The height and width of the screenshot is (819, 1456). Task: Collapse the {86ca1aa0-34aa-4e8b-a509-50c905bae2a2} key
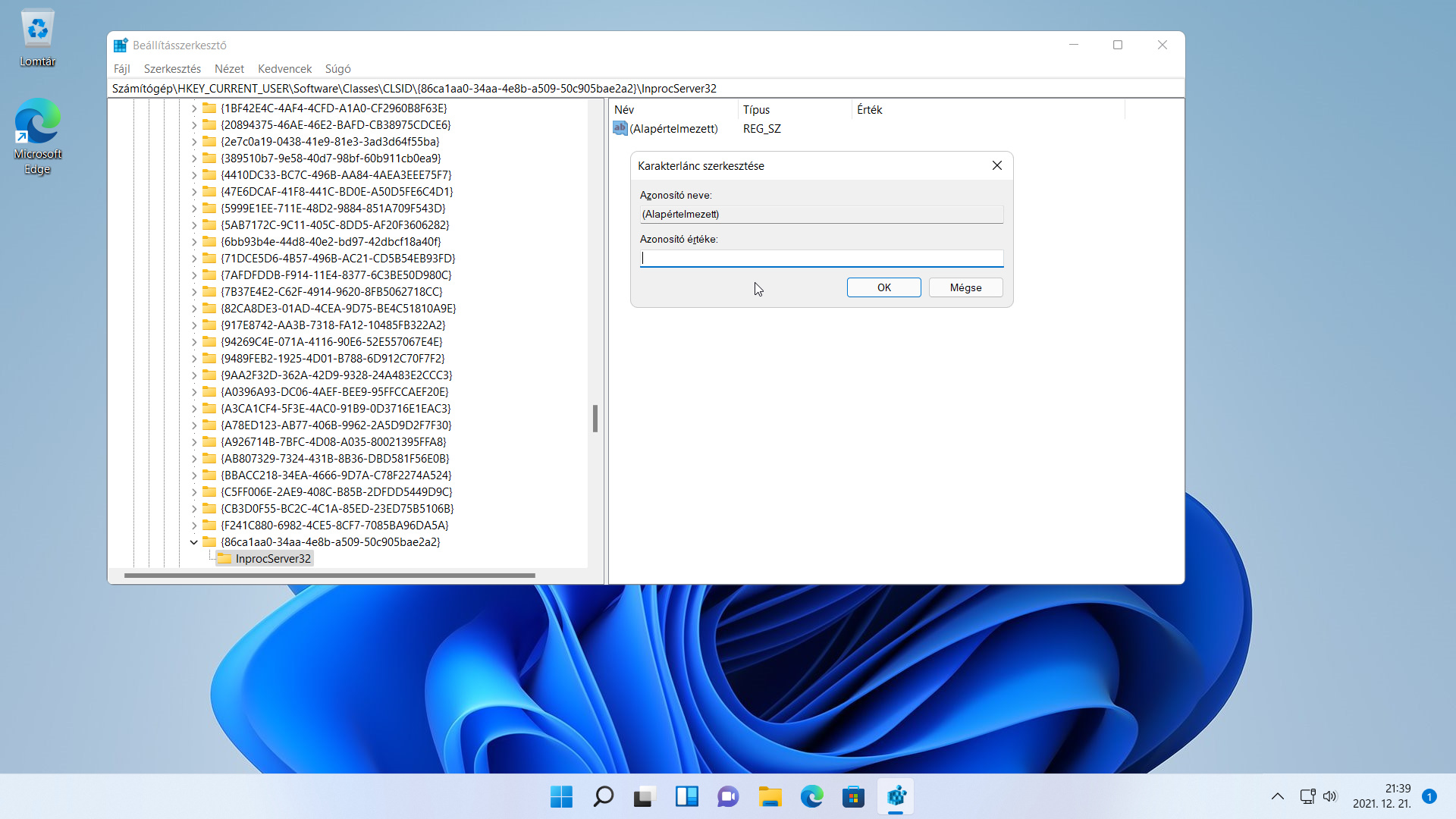(193, 542)
